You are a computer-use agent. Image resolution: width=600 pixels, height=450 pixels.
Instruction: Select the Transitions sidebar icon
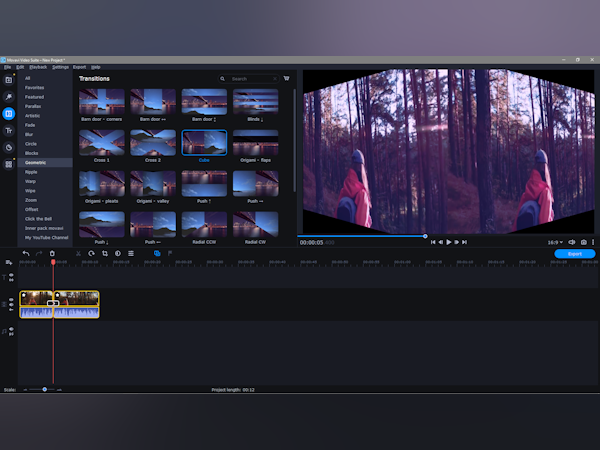tap(8, 114)
